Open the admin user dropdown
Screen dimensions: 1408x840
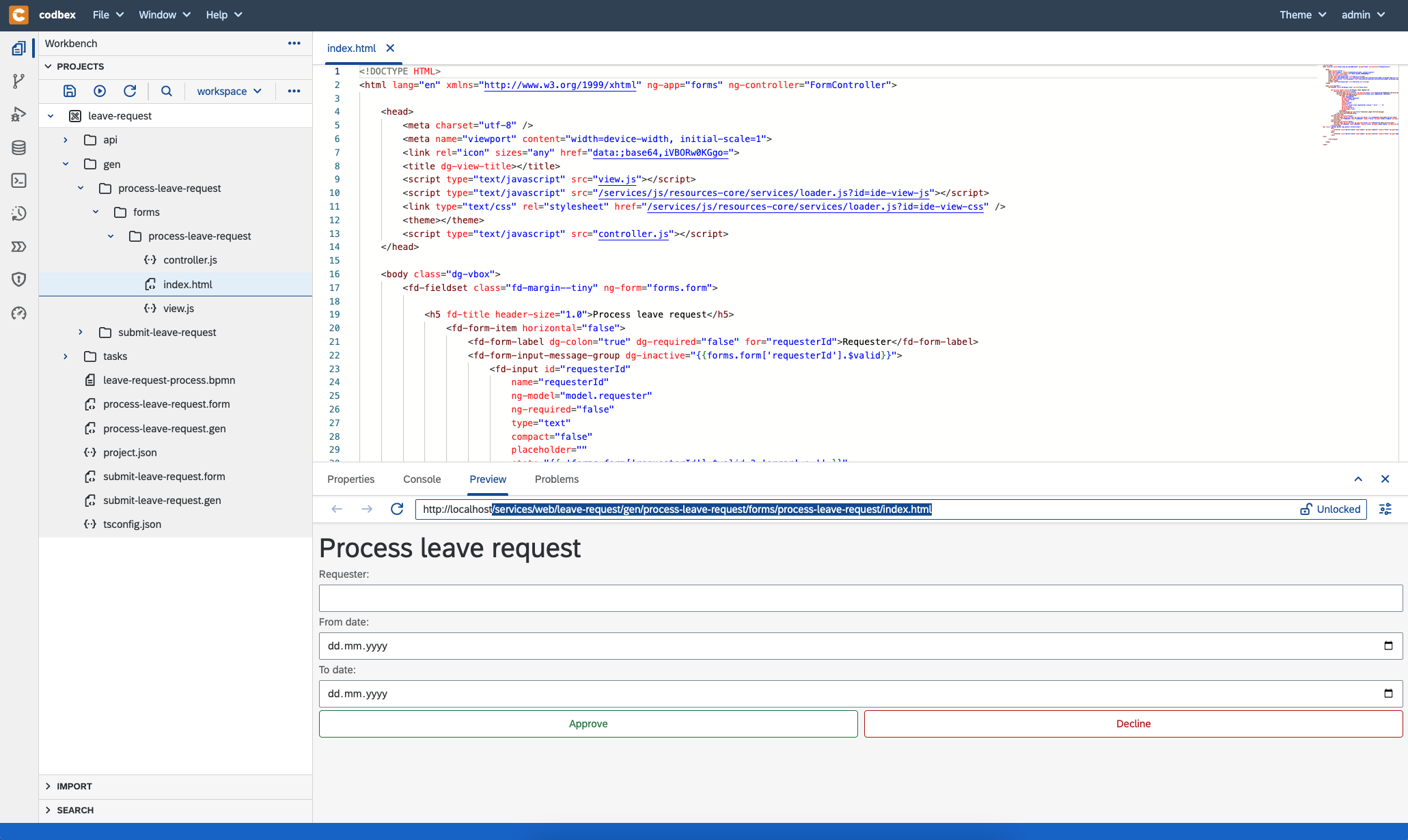point(1363,14)
